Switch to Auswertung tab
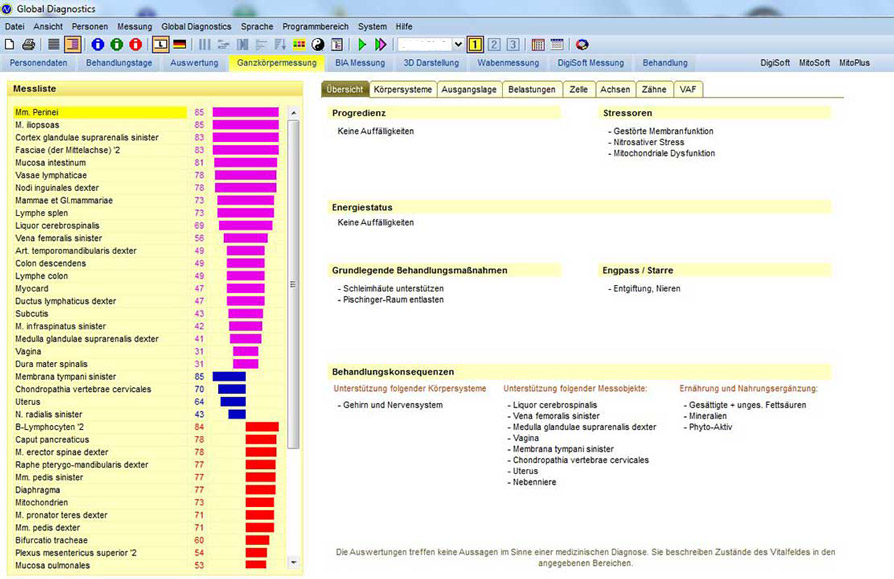Image resolution: width=894 pixels, height=579 pixels. [194, 63]
